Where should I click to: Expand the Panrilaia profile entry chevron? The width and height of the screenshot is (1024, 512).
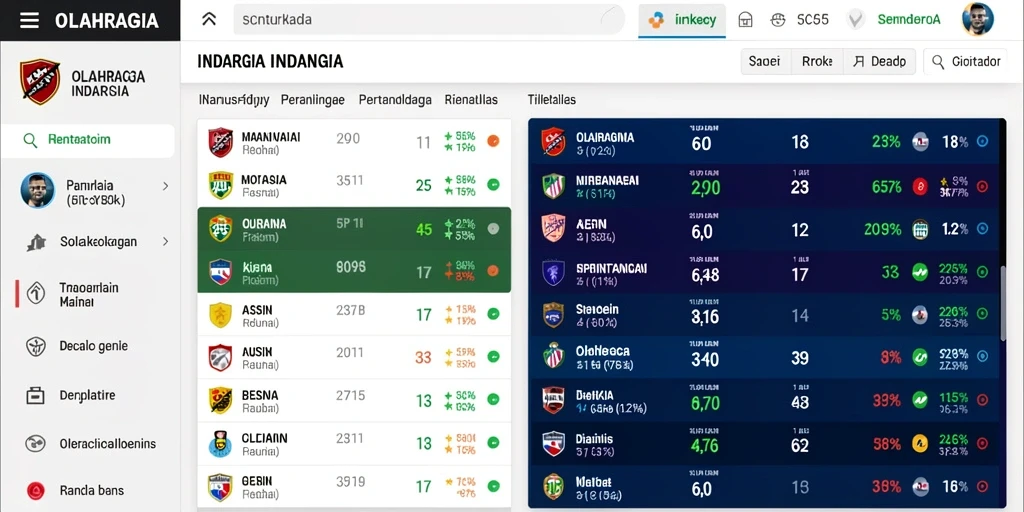coord(166,186)
